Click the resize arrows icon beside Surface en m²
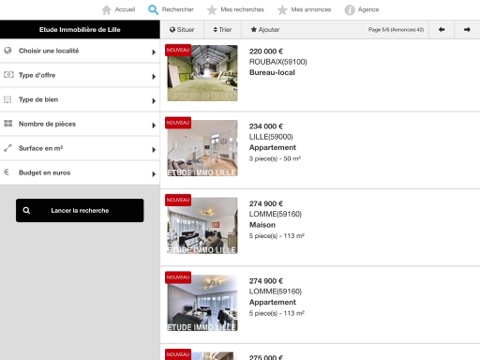The width and height of the screenshot is (480, 360). click(8, 148)
